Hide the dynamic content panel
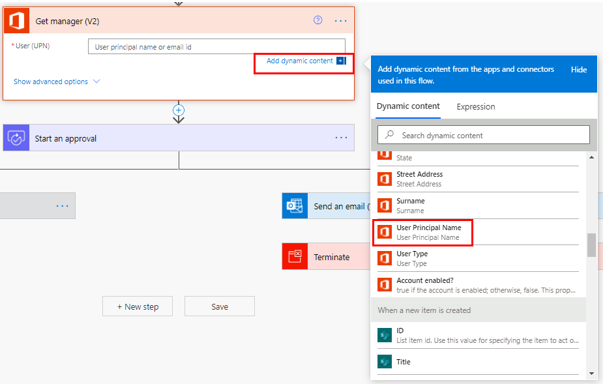Image resolution: width=603 pixels, height=384 pixels. 578,70
